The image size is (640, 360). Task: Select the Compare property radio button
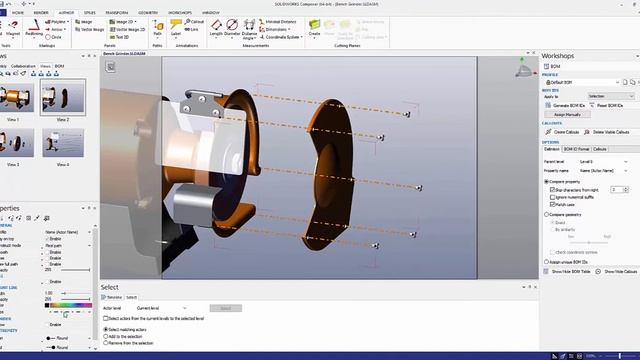click(547, 182)
